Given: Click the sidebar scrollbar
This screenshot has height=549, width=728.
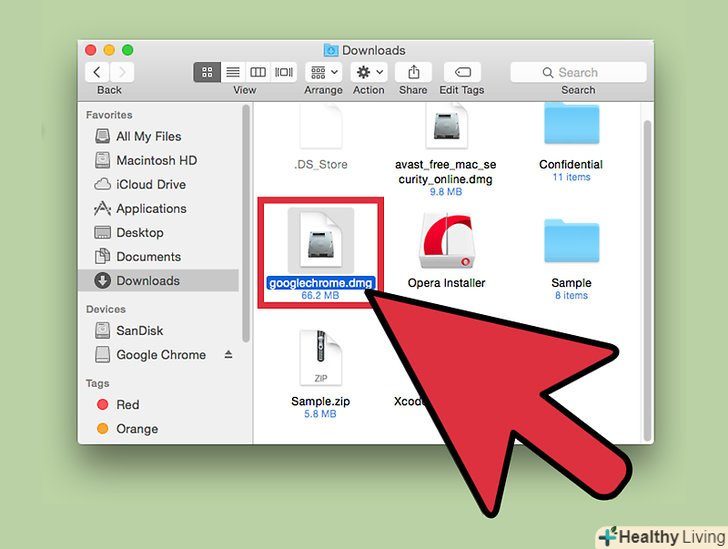Looking at the screenshot, I should pyautogui.click(x=246, y=223).
